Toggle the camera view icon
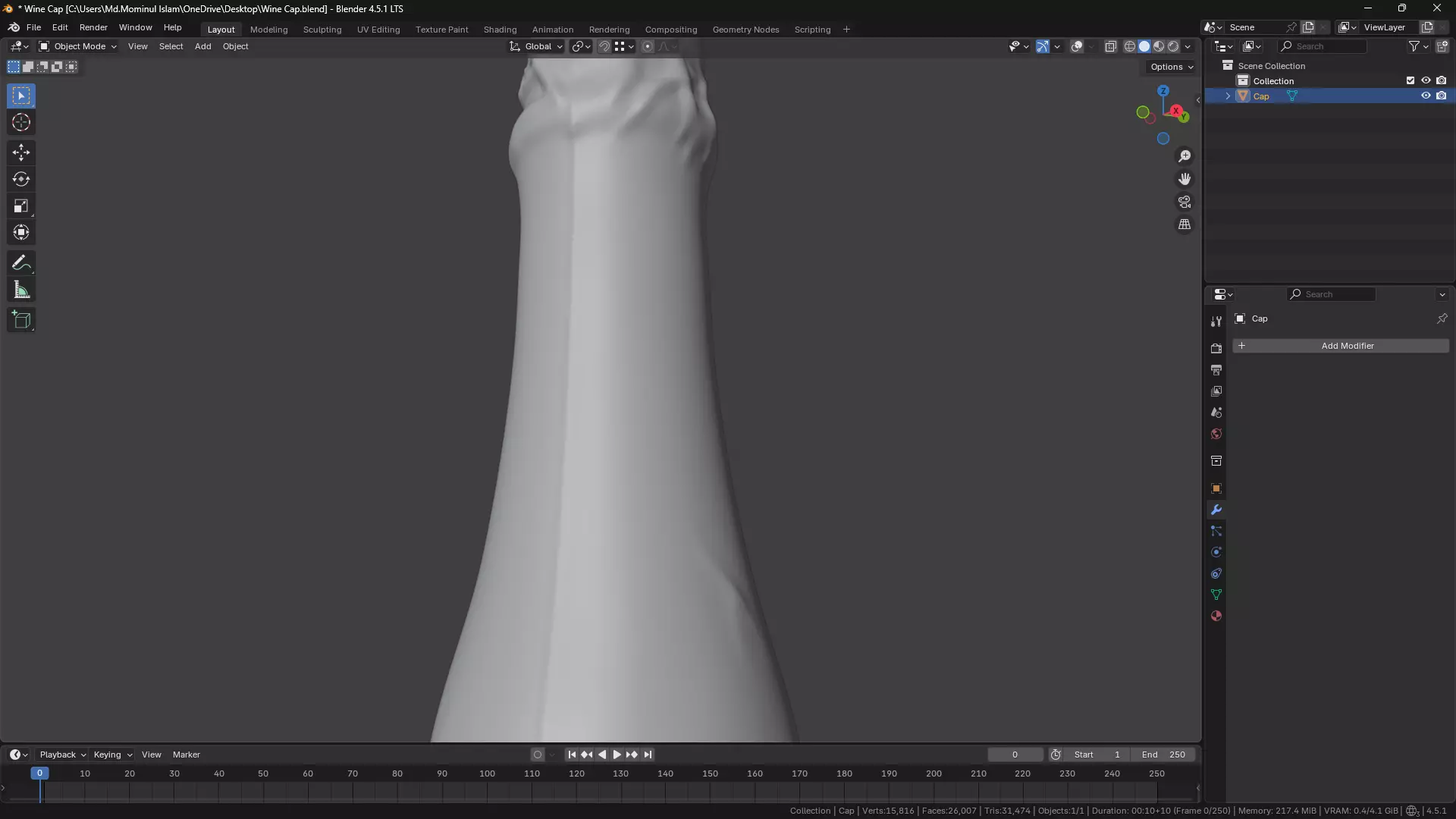 point(1185,202)
